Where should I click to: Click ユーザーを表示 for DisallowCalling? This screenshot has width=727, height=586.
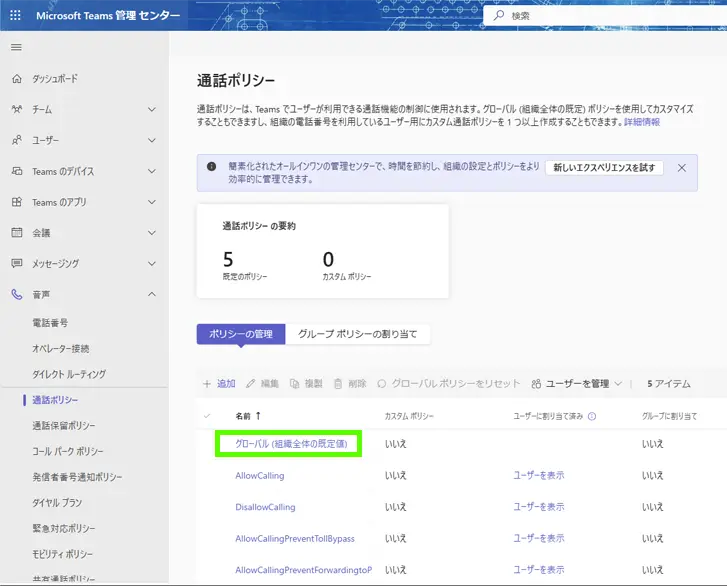click(539, 507)
